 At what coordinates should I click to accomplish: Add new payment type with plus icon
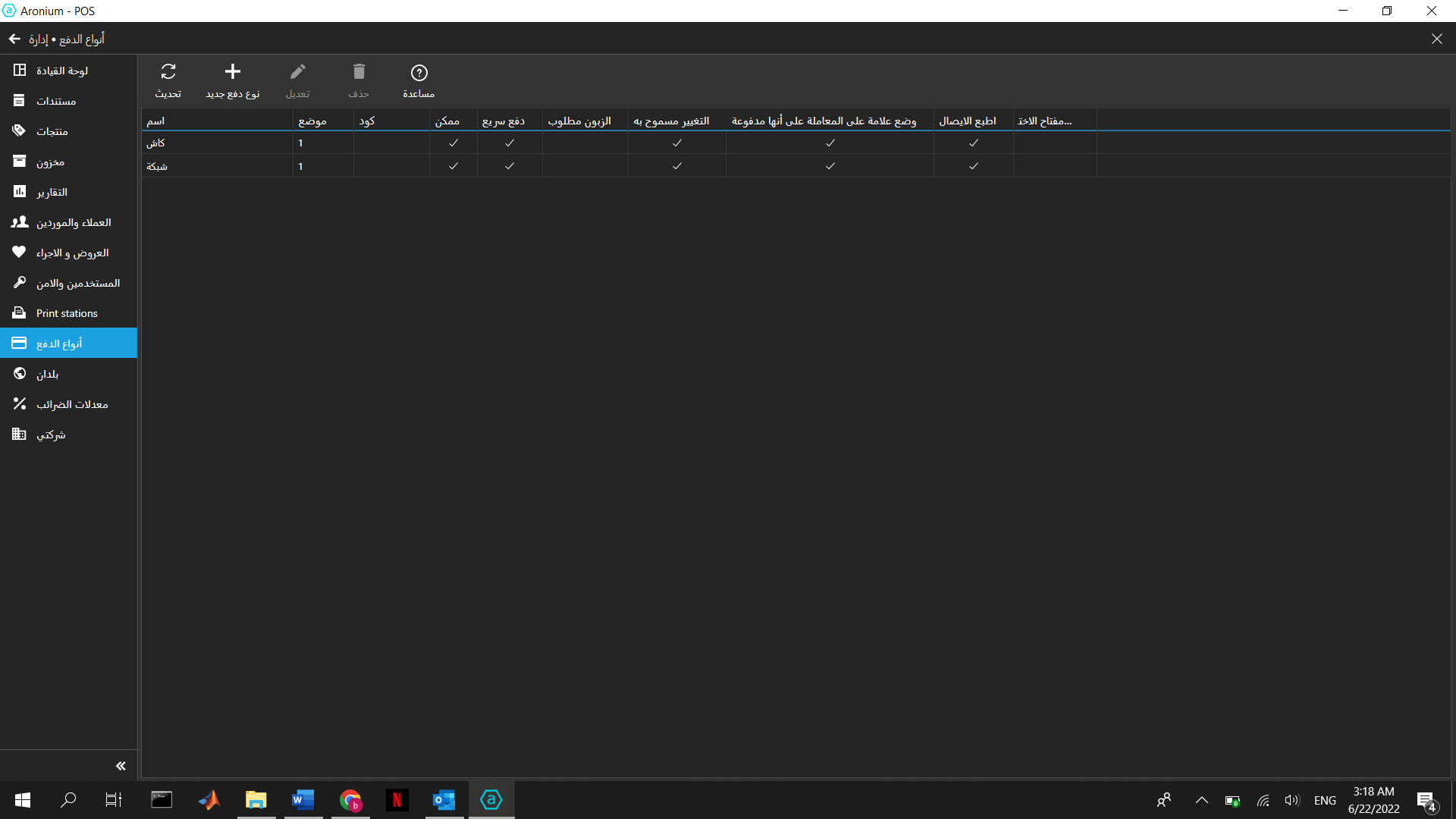(232, 73)
